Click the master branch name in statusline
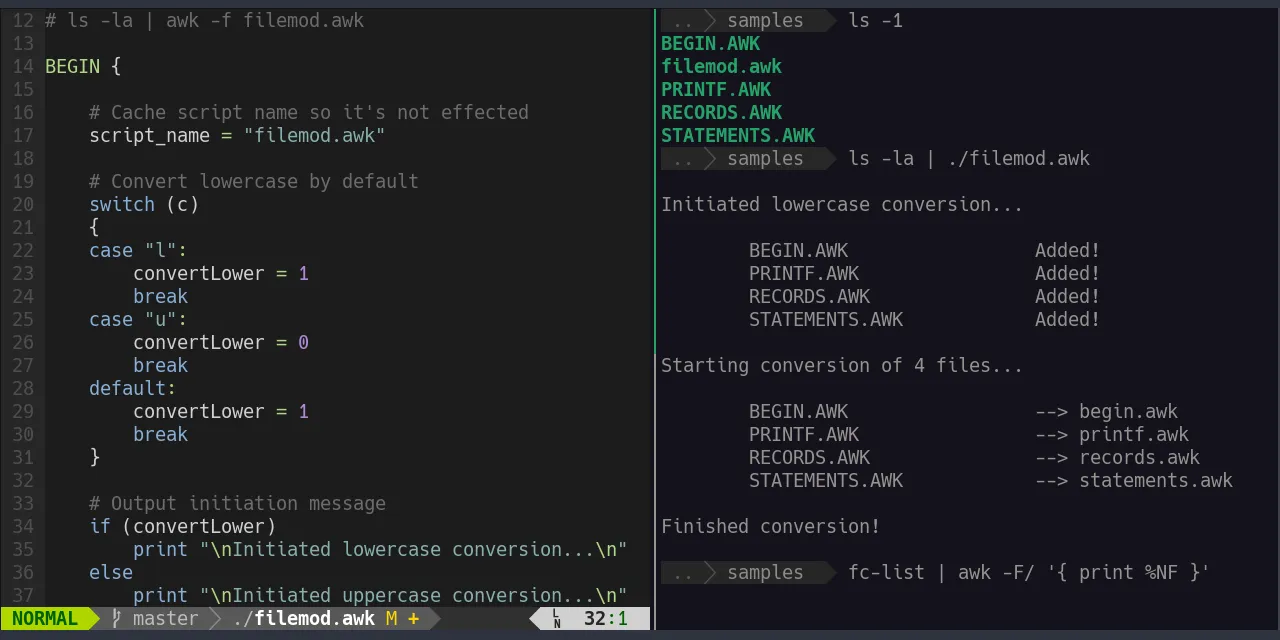The image size is (1280, 640). (165, 619)
